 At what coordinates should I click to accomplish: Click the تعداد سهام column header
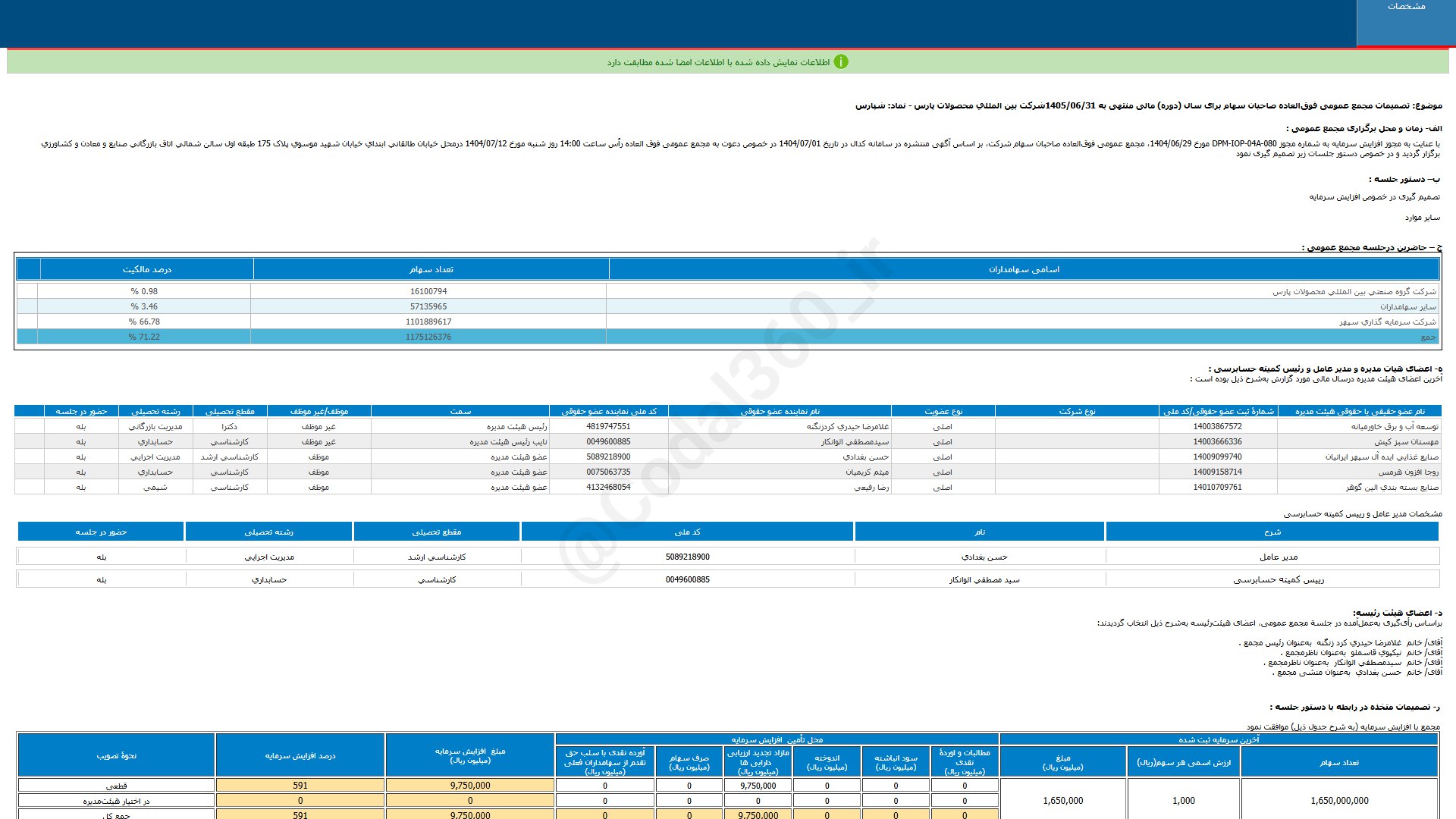431,269
